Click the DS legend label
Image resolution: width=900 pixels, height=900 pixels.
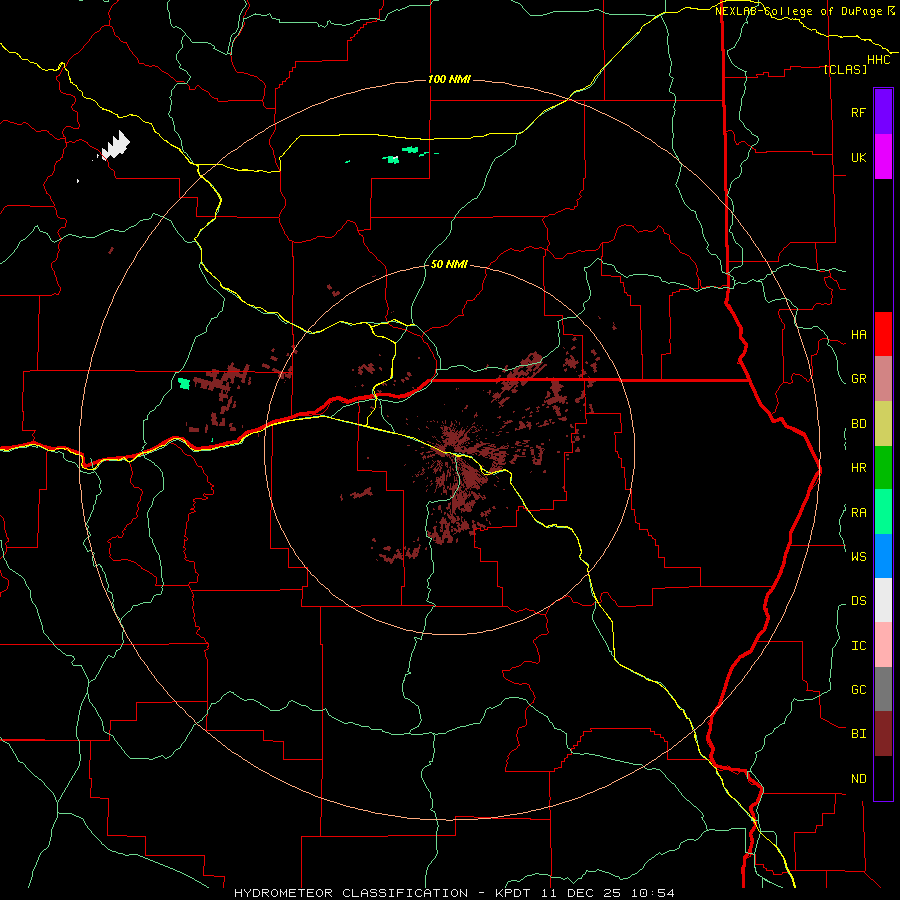click(x=858, y=601)
